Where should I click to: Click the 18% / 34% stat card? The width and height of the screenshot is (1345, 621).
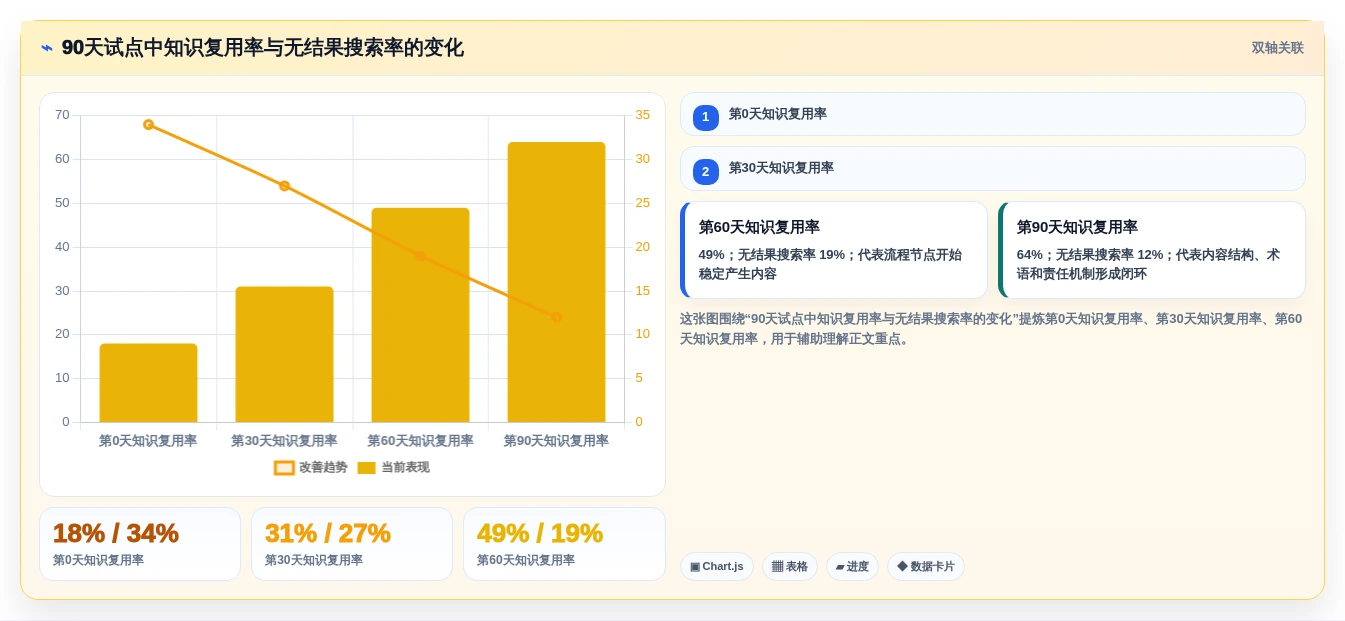coord(140,544)
